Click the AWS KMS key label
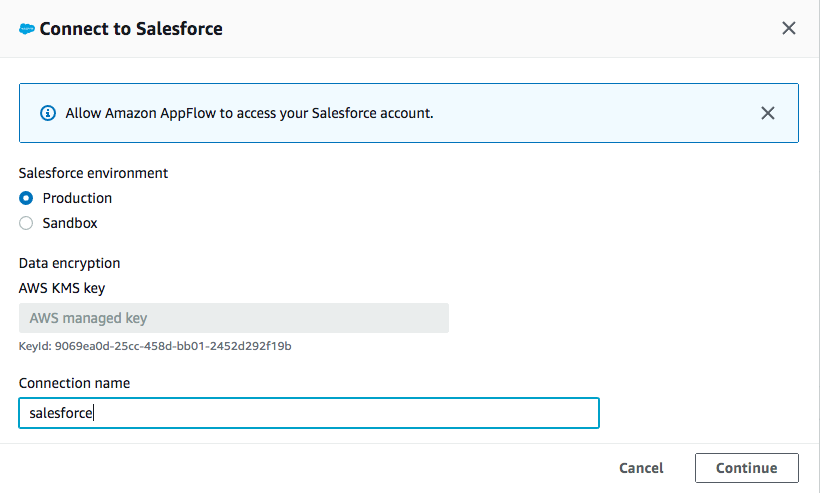 [62, 288]
